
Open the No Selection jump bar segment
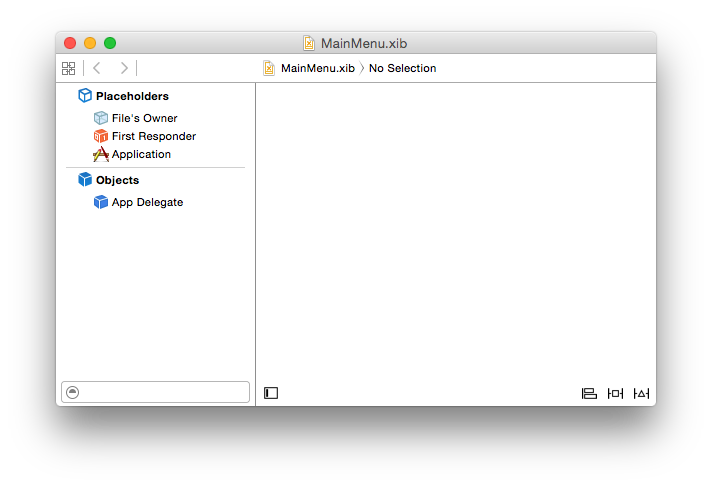pyautogui.click(x=402, y=68)
